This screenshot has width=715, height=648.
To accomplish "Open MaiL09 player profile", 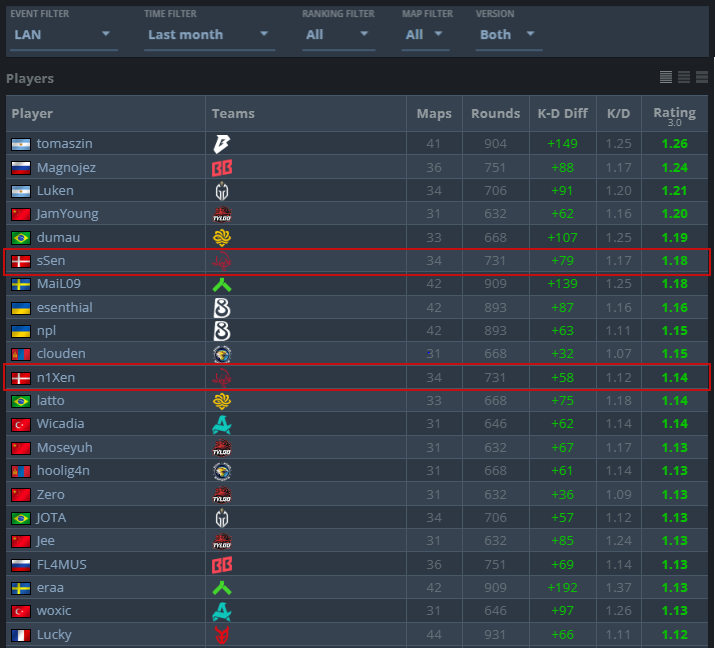I will coord(58,284).
